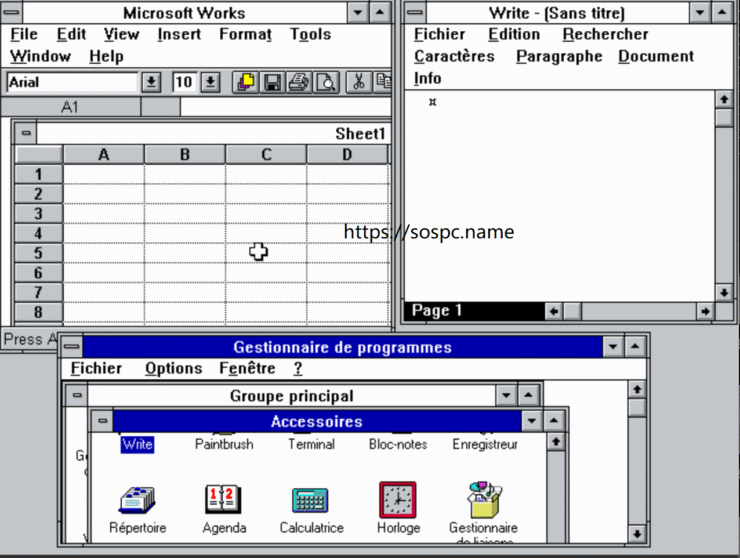Select the Paintbrush label in Accessoires

click(224, 445)
